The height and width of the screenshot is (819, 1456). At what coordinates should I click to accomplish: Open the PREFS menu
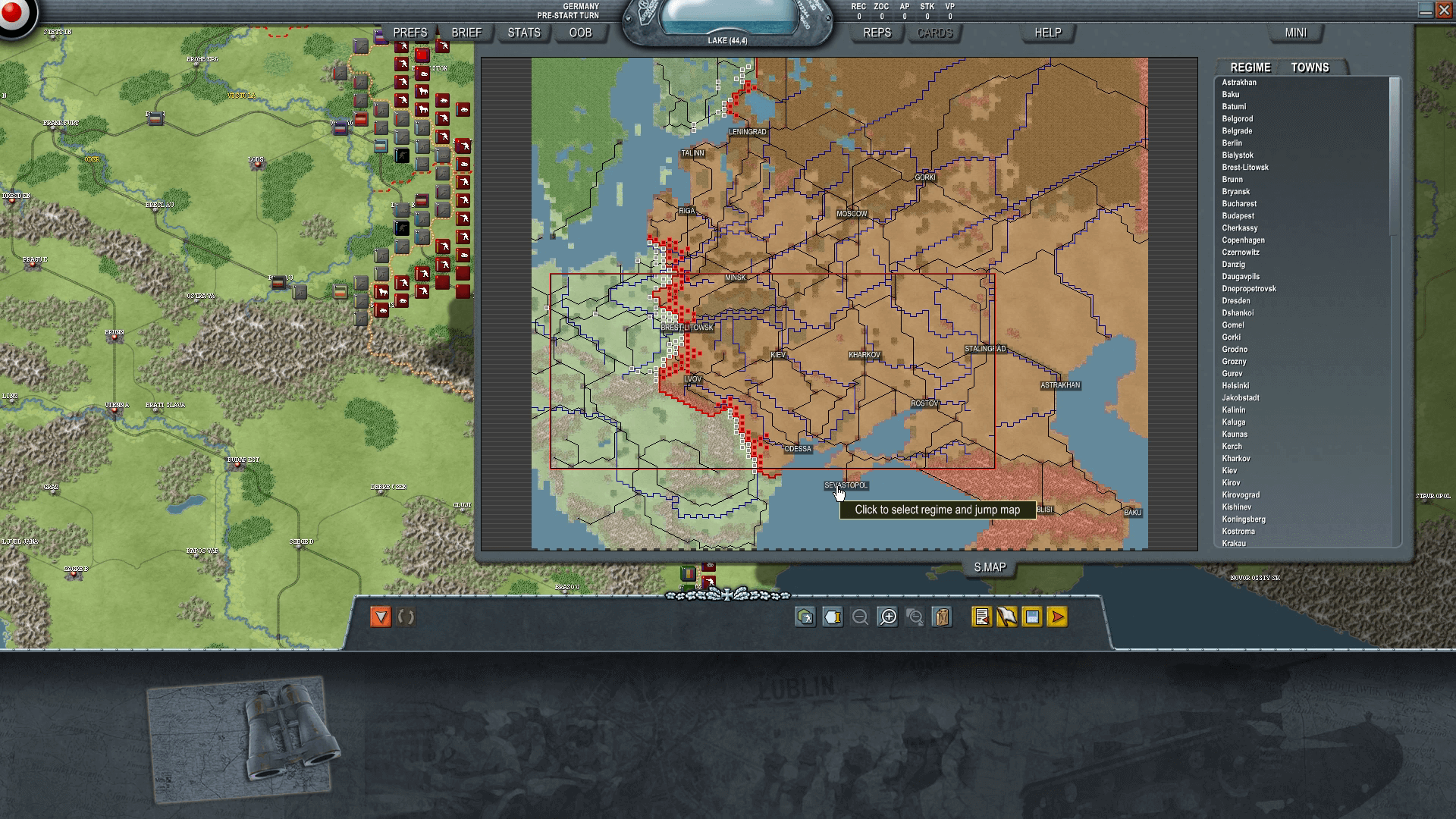pyautogui.click(x=410, y=33)
